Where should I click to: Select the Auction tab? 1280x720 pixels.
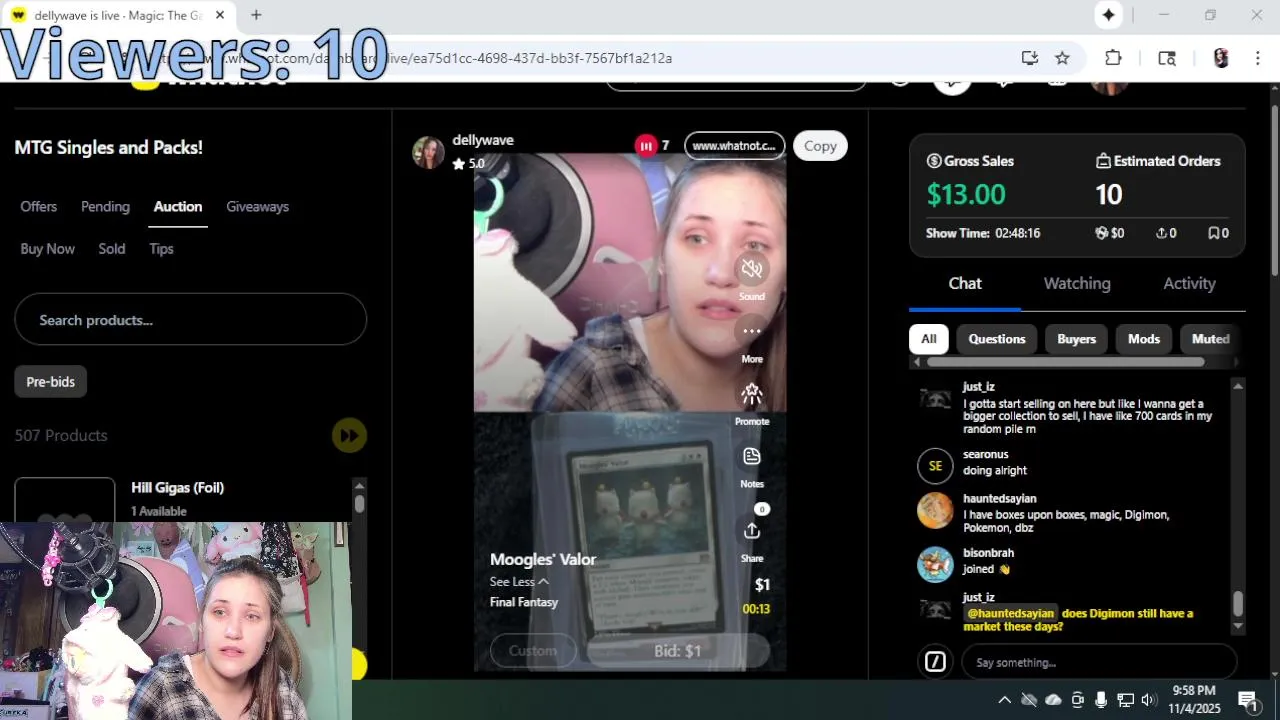click(178, 206)
